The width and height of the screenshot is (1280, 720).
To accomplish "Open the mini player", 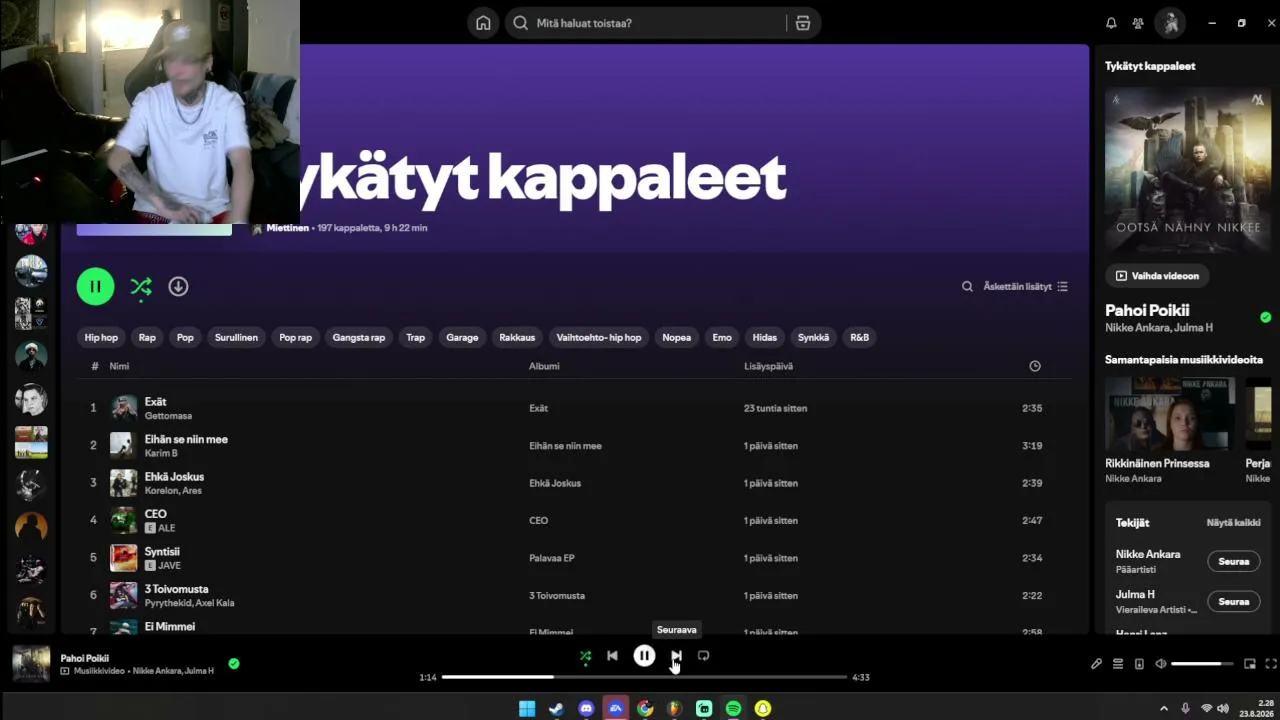I will 1250,664.
